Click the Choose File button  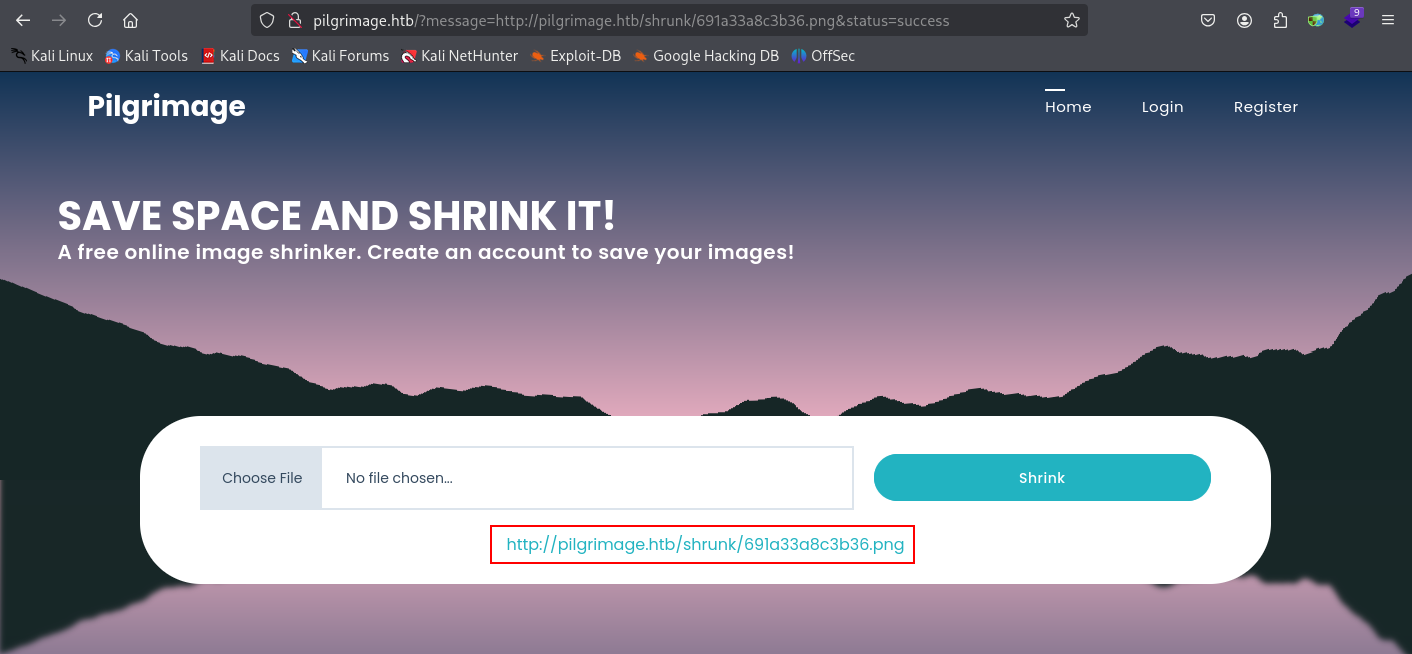point(262,478)
